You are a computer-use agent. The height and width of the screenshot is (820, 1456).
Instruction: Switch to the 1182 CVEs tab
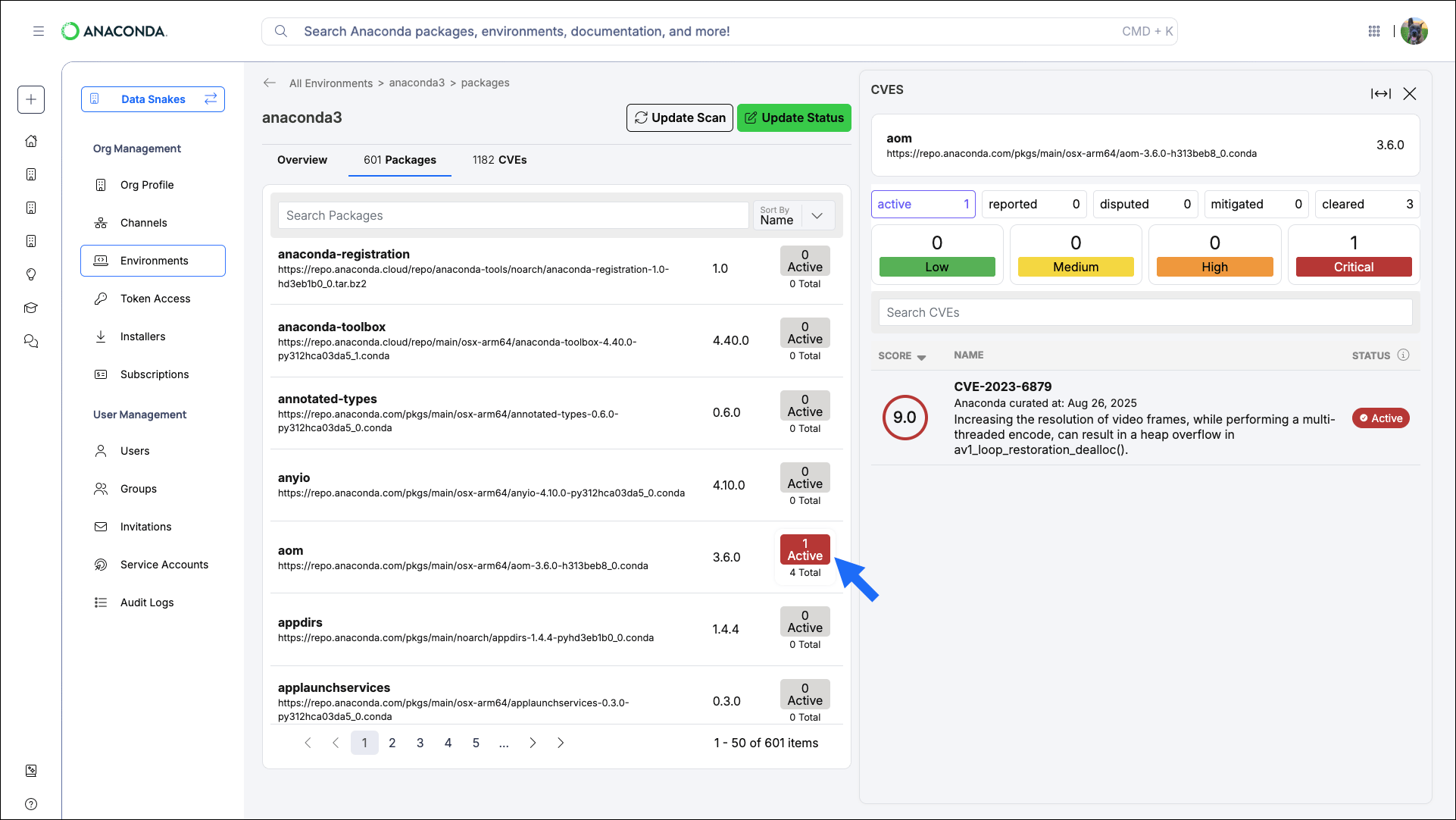[x=500, y=160]
